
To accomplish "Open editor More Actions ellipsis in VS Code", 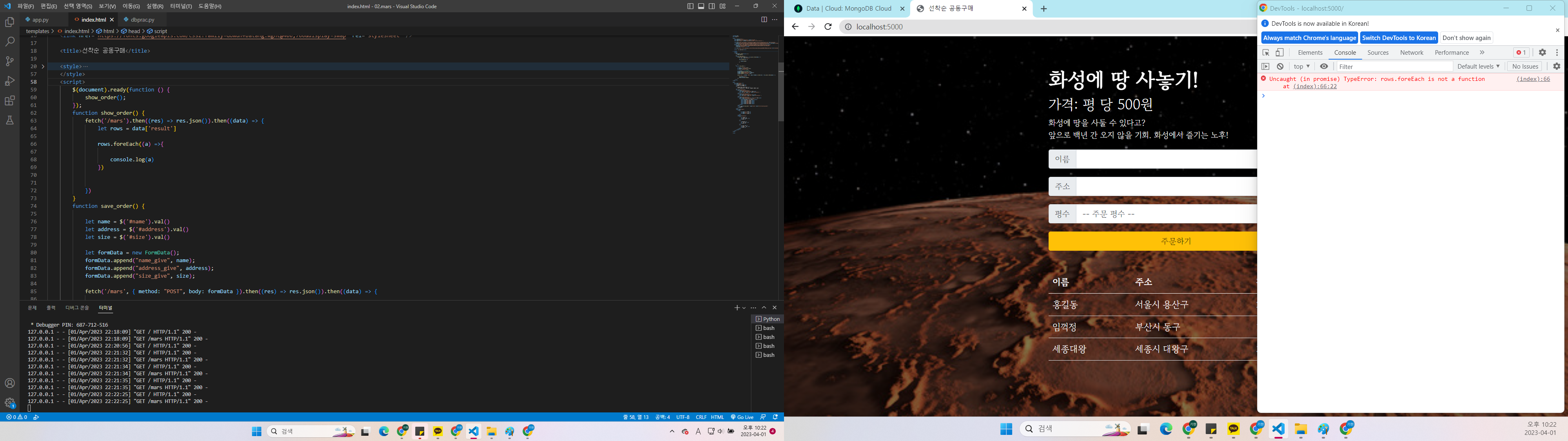I will (x=774, y=20).
